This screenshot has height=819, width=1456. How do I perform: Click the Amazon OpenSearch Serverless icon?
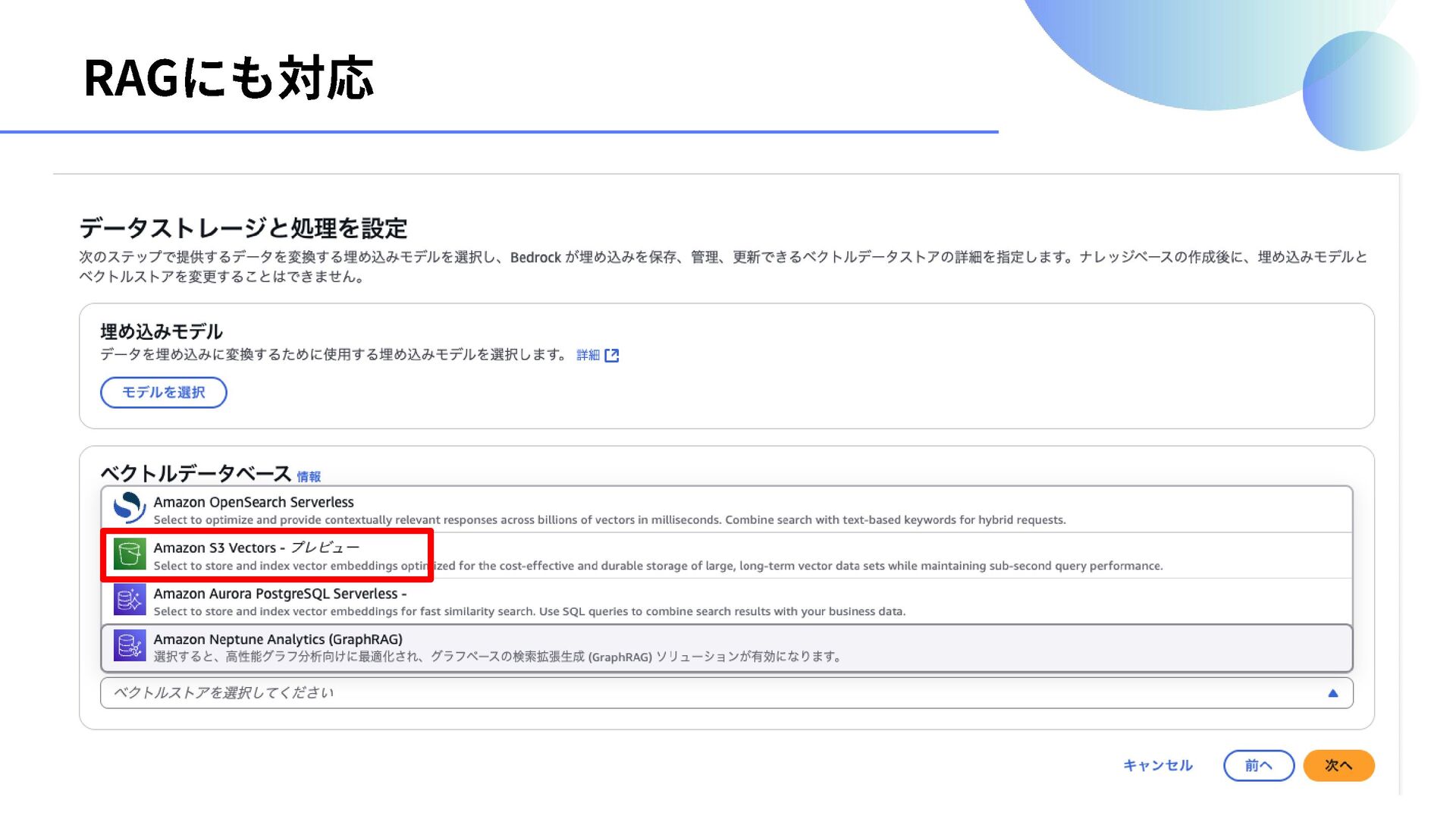point(130,508)
